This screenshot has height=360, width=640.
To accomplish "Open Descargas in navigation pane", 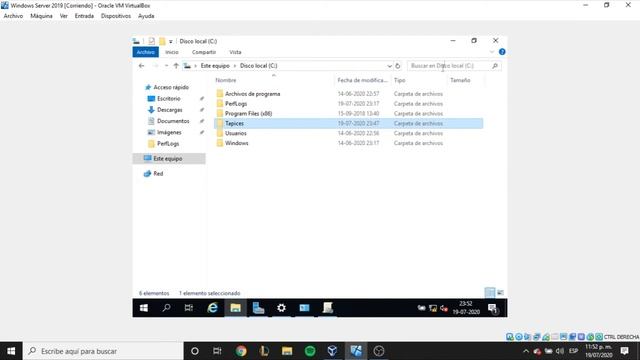I will click(x=169, y=110).
